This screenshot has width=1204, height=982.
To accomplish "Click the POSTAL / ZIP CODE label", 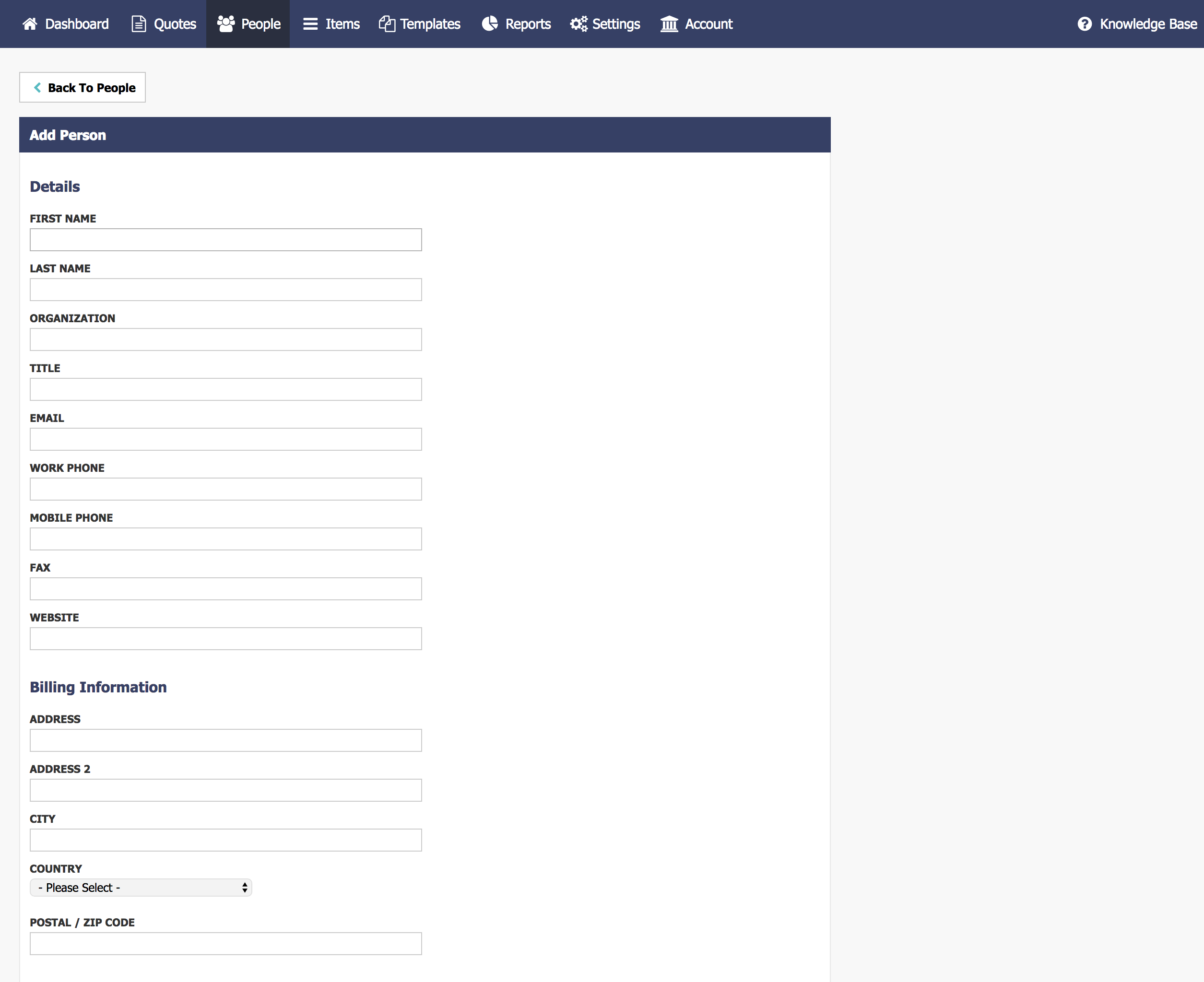I will point(82,922).
